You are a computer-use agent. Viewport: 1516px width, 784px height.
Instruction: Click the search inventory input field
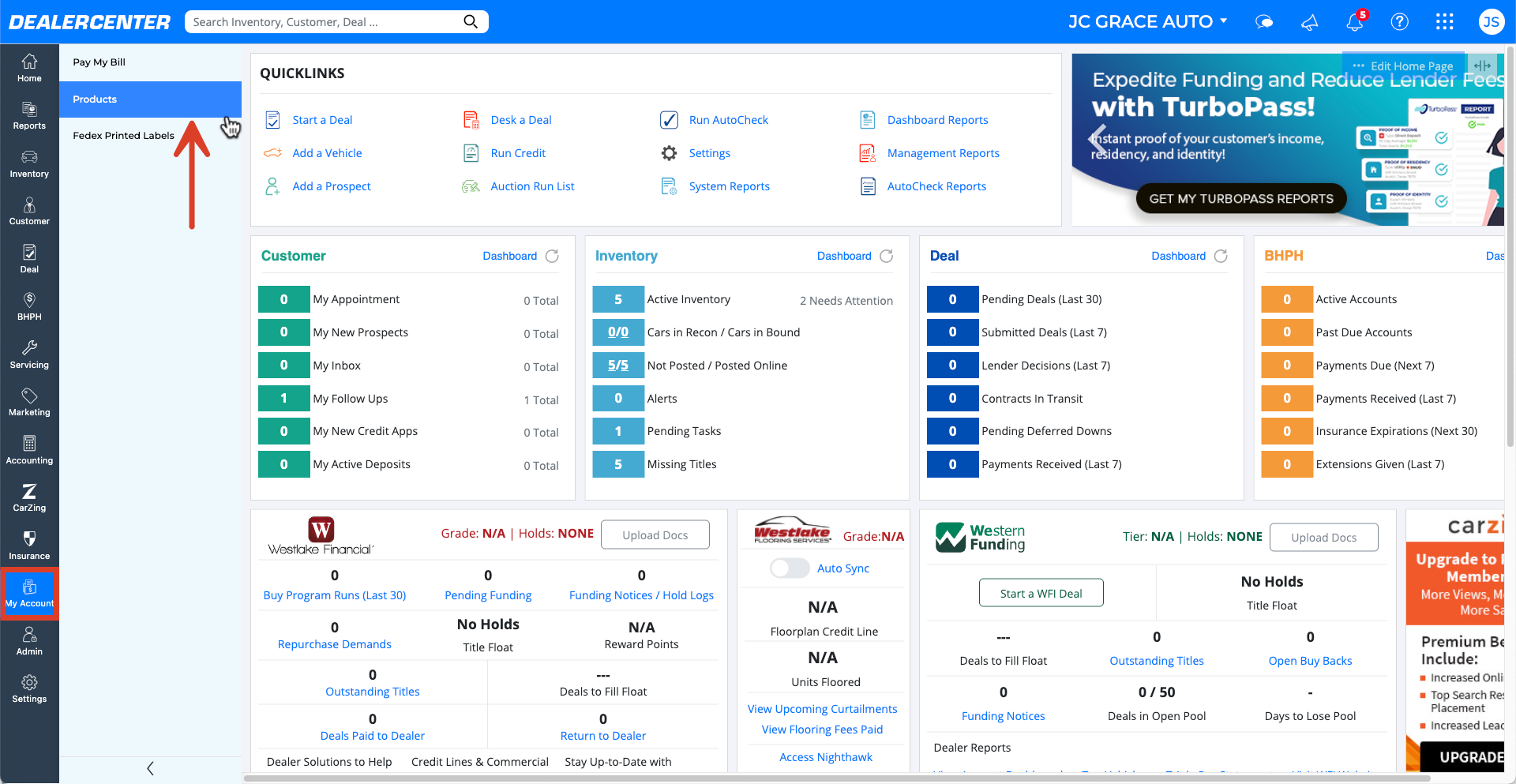[324, 21]
